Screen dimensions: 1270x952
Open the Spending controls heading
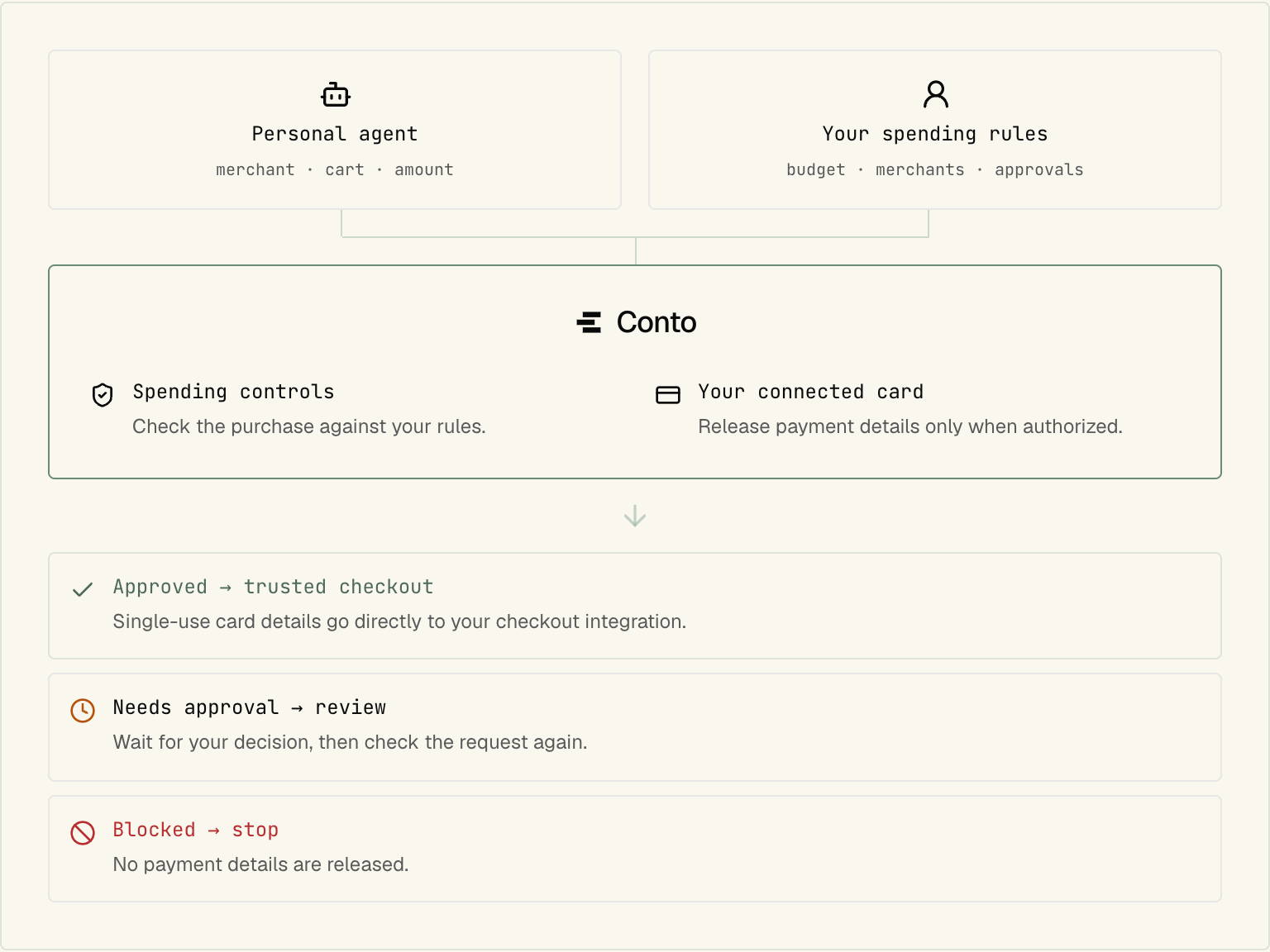click(x=233, y=392)
